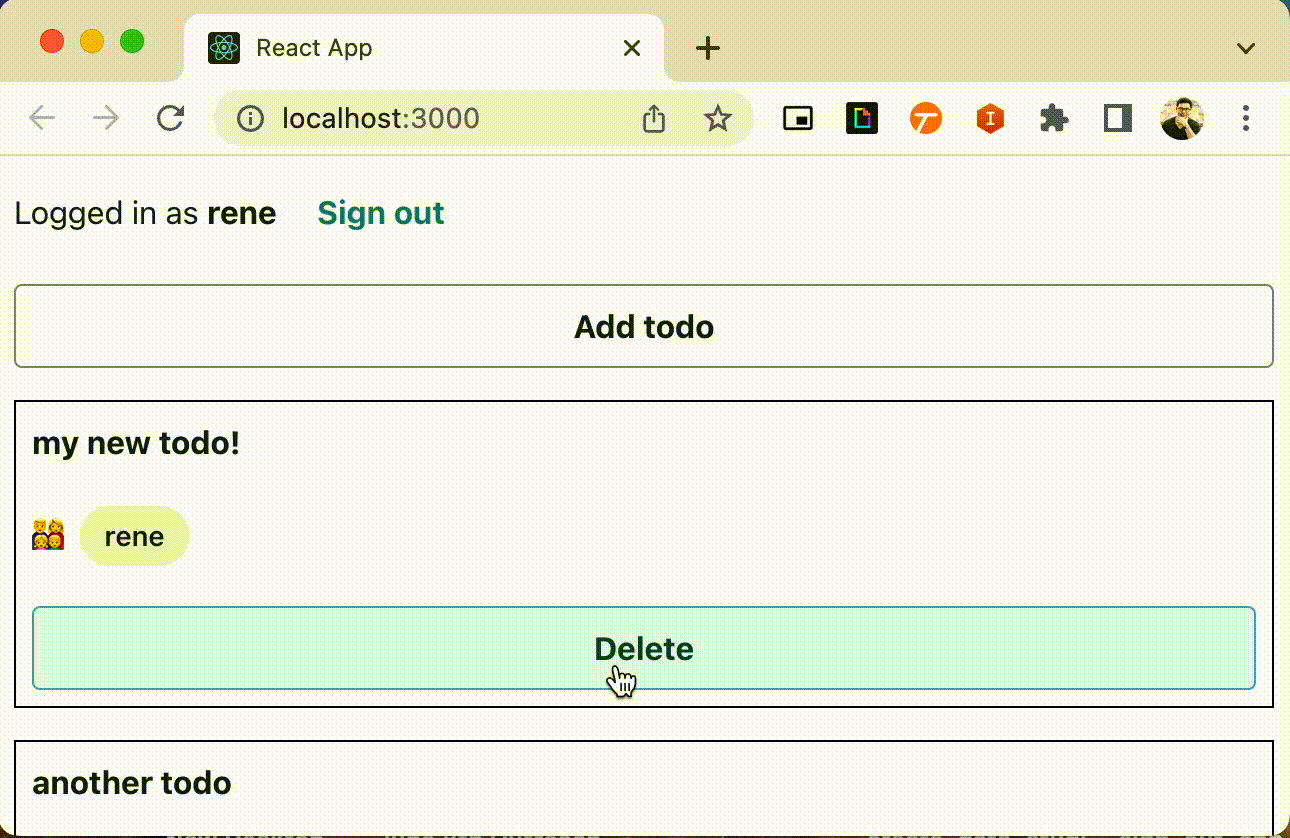The height and width of the screenshot is (838, 1290).
Task: Open the share menu in the address bar
Action: 653,118
